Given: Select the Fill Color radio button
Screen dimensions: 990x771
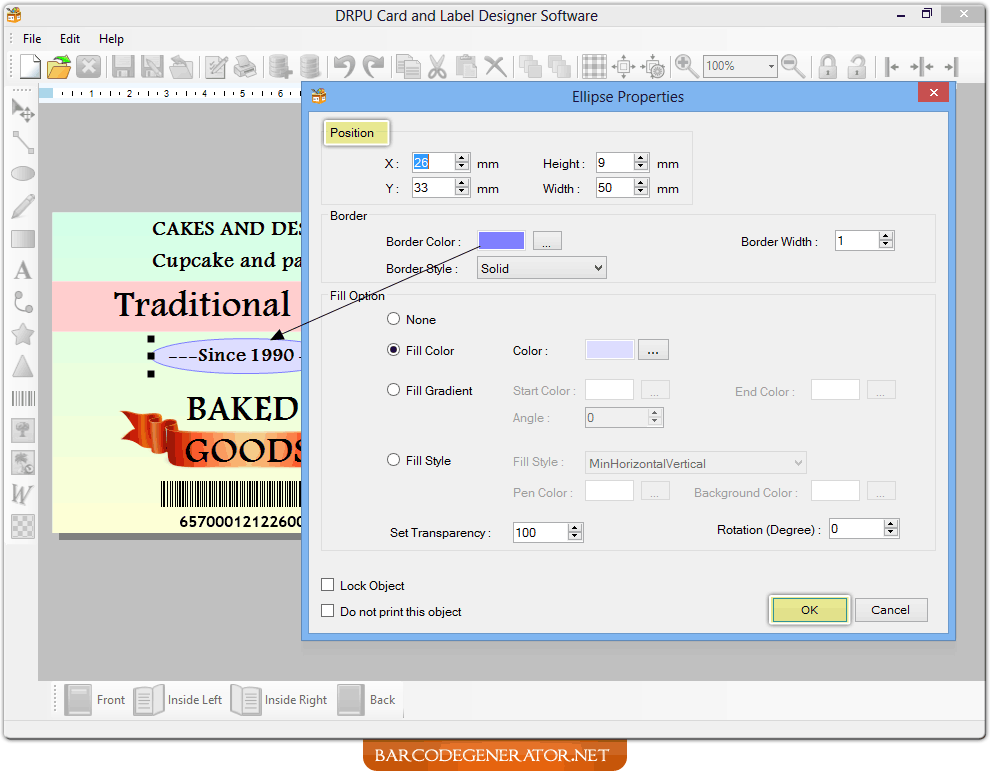Looking at the screenshot, I should [393, 350].
